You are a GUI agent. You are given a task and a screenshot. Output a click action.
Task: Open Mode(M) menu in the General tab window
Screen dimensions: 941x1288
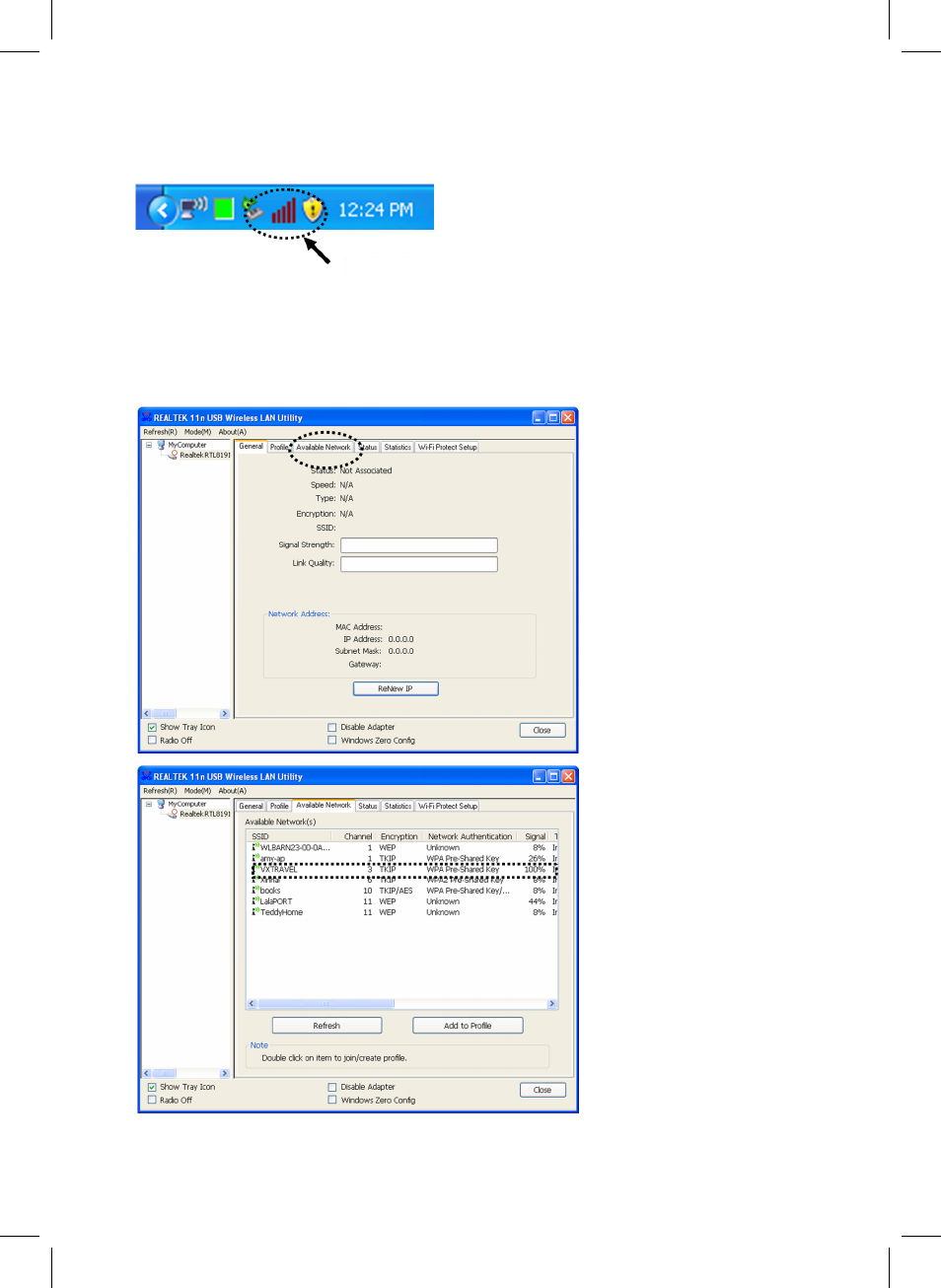197,432
